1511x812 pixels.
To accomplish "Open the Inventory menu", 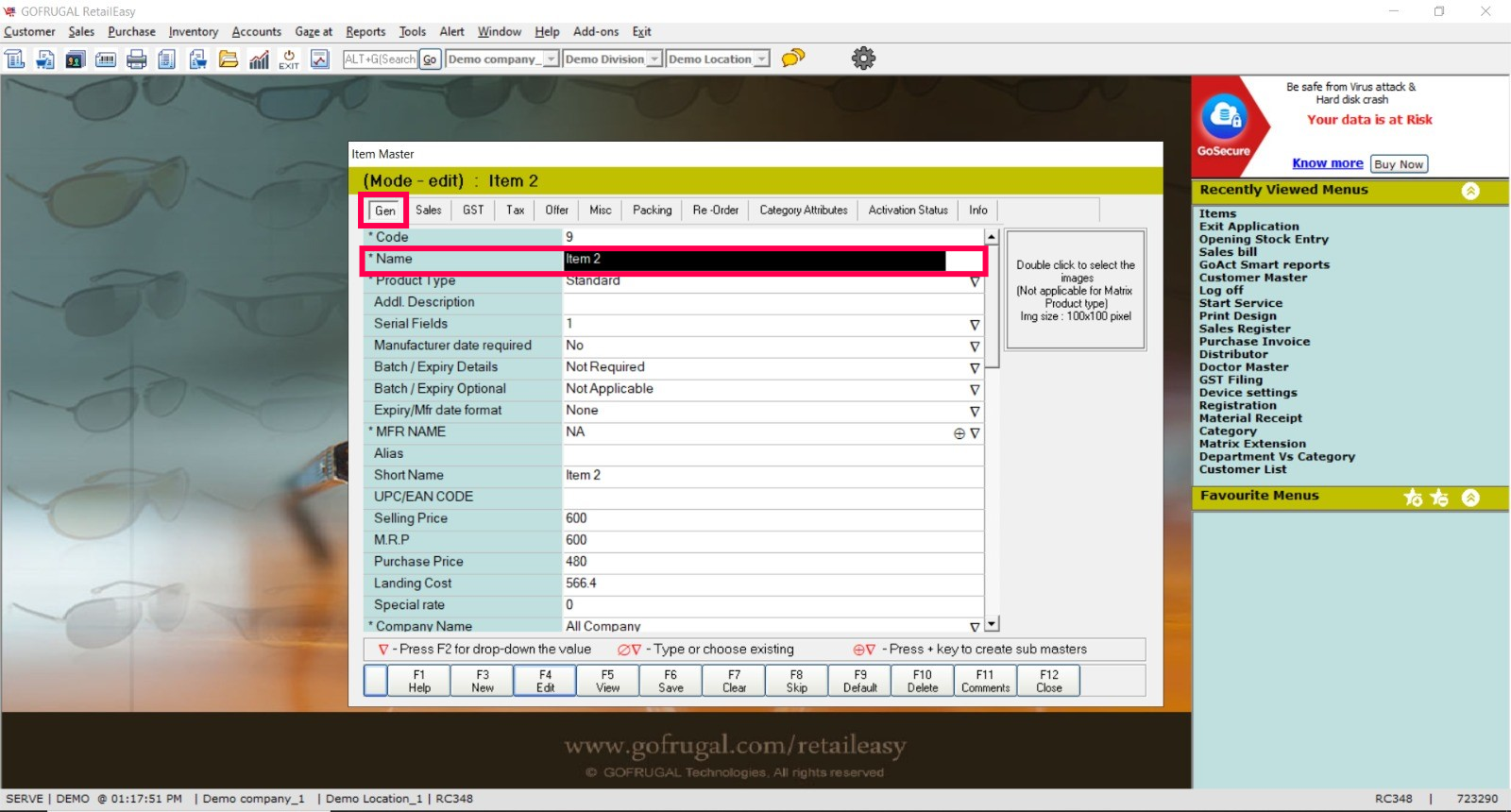I will point(193,32).
